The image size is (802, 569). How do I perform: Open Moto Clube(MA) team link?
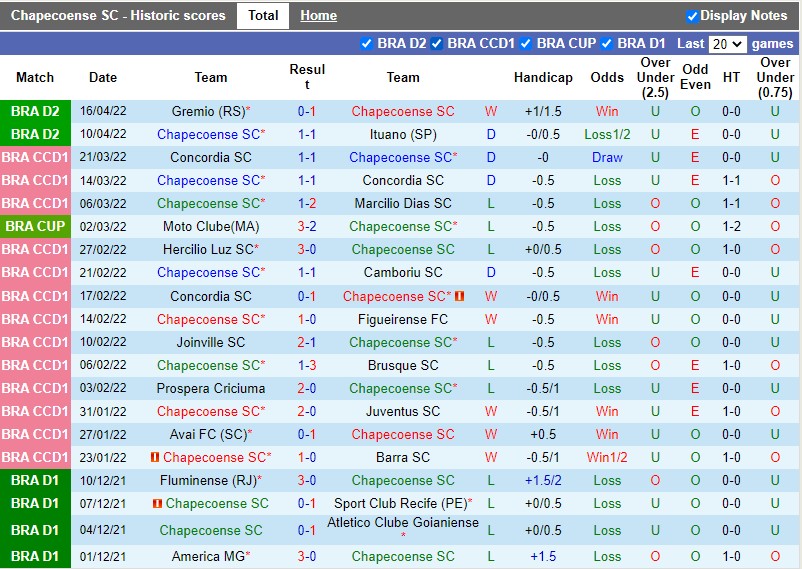pyautogui.click(x=211, y=227)
